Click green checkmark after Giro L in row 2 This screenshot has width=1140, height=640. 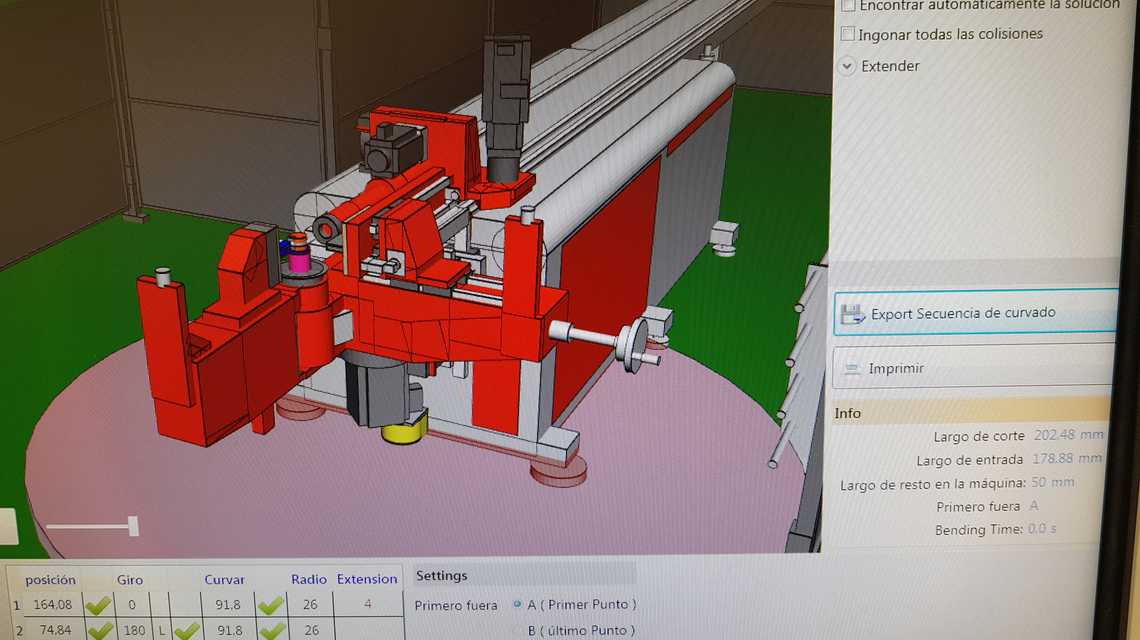(187, 631)
